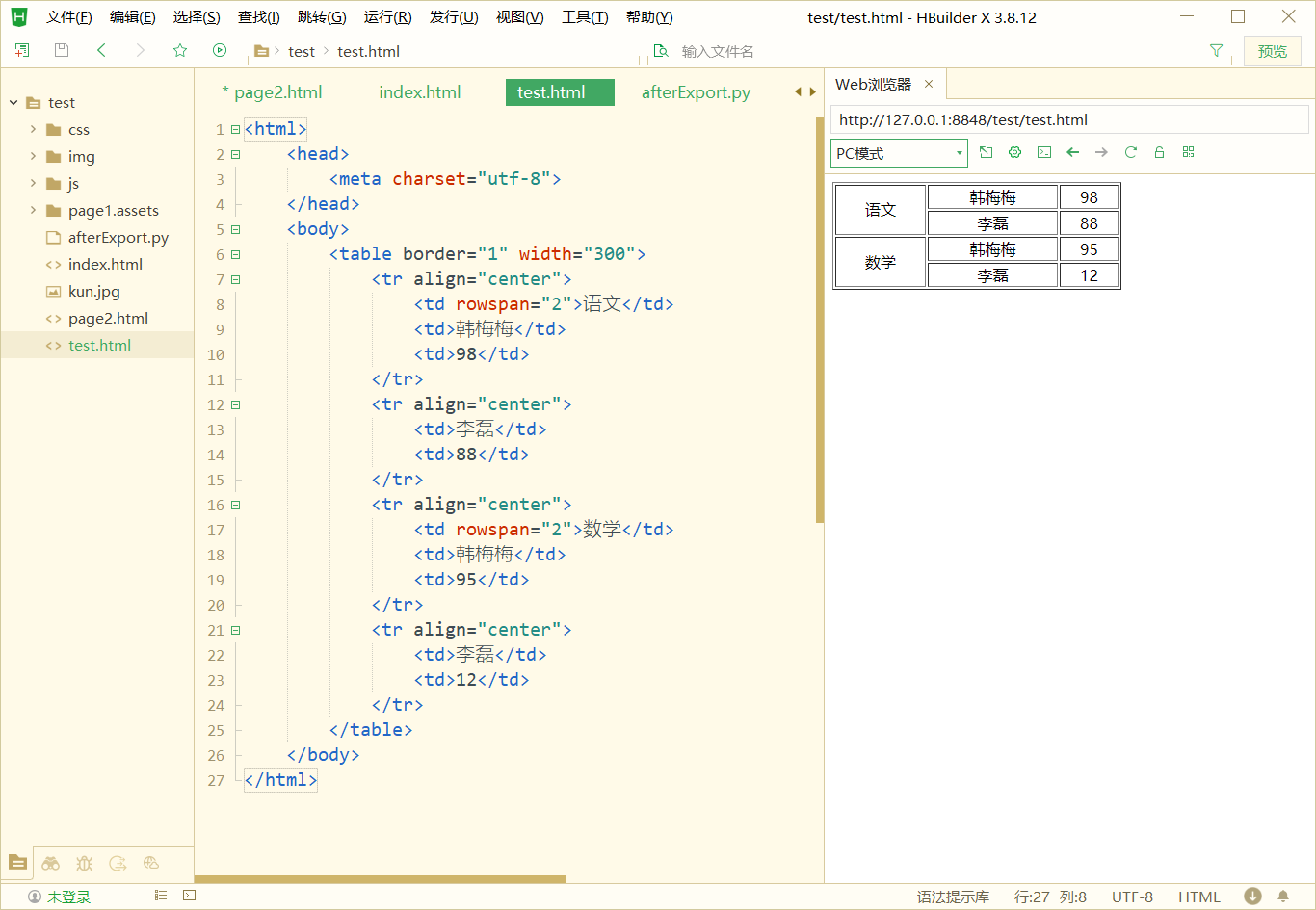Open built-in browser settings gear
Image resolution: width=1316 pixels, height=910 pixels.
point(1014,152)
